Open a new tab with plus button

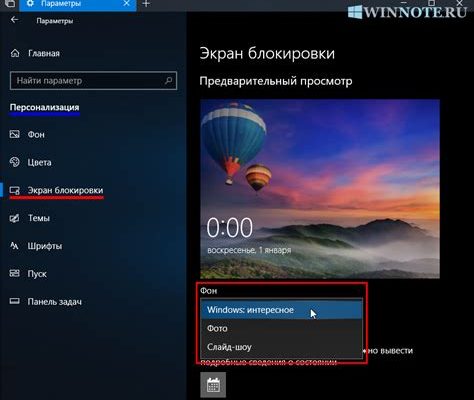[x=146, y=4]
